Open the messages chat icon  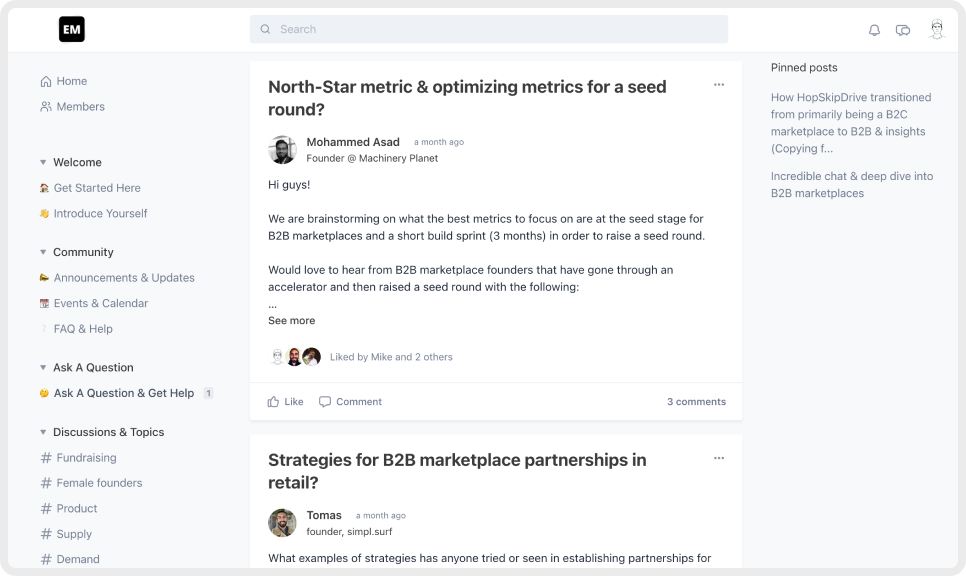(x=903, y=30)
